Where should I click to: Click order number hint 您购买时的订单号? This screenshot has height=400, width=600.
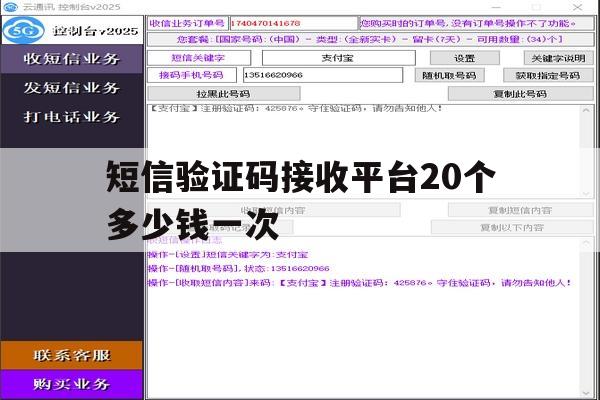(x=477, y=23)
